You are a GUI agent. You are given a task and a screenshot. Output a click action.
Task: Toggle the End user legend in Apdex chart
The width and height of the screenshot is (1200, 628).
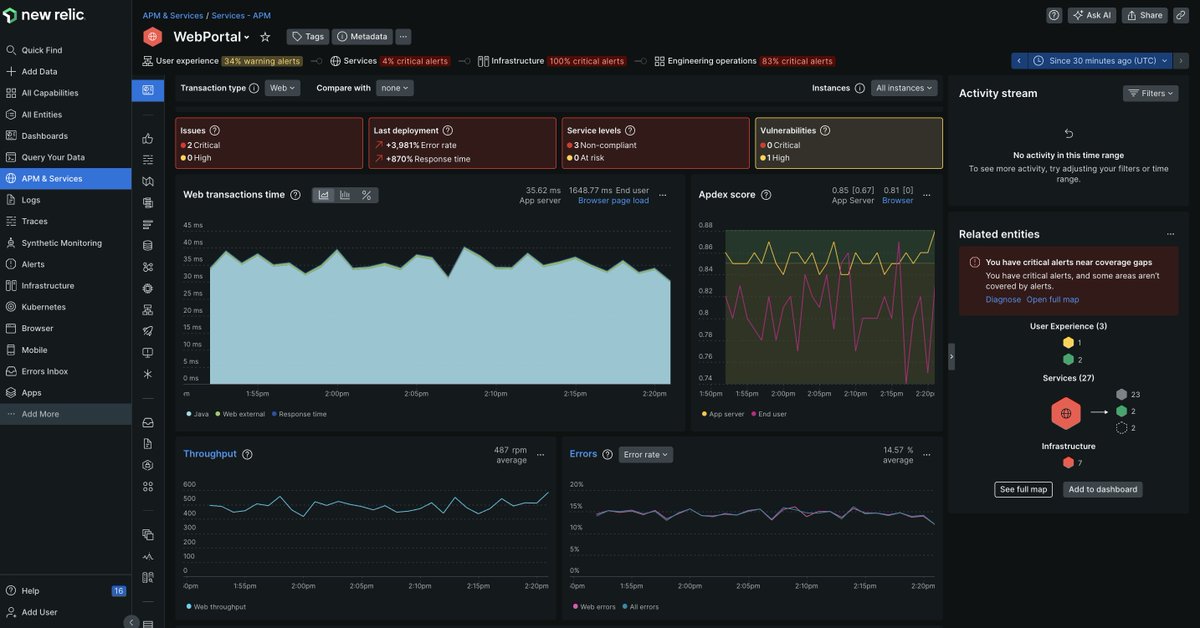pos(767,414)
